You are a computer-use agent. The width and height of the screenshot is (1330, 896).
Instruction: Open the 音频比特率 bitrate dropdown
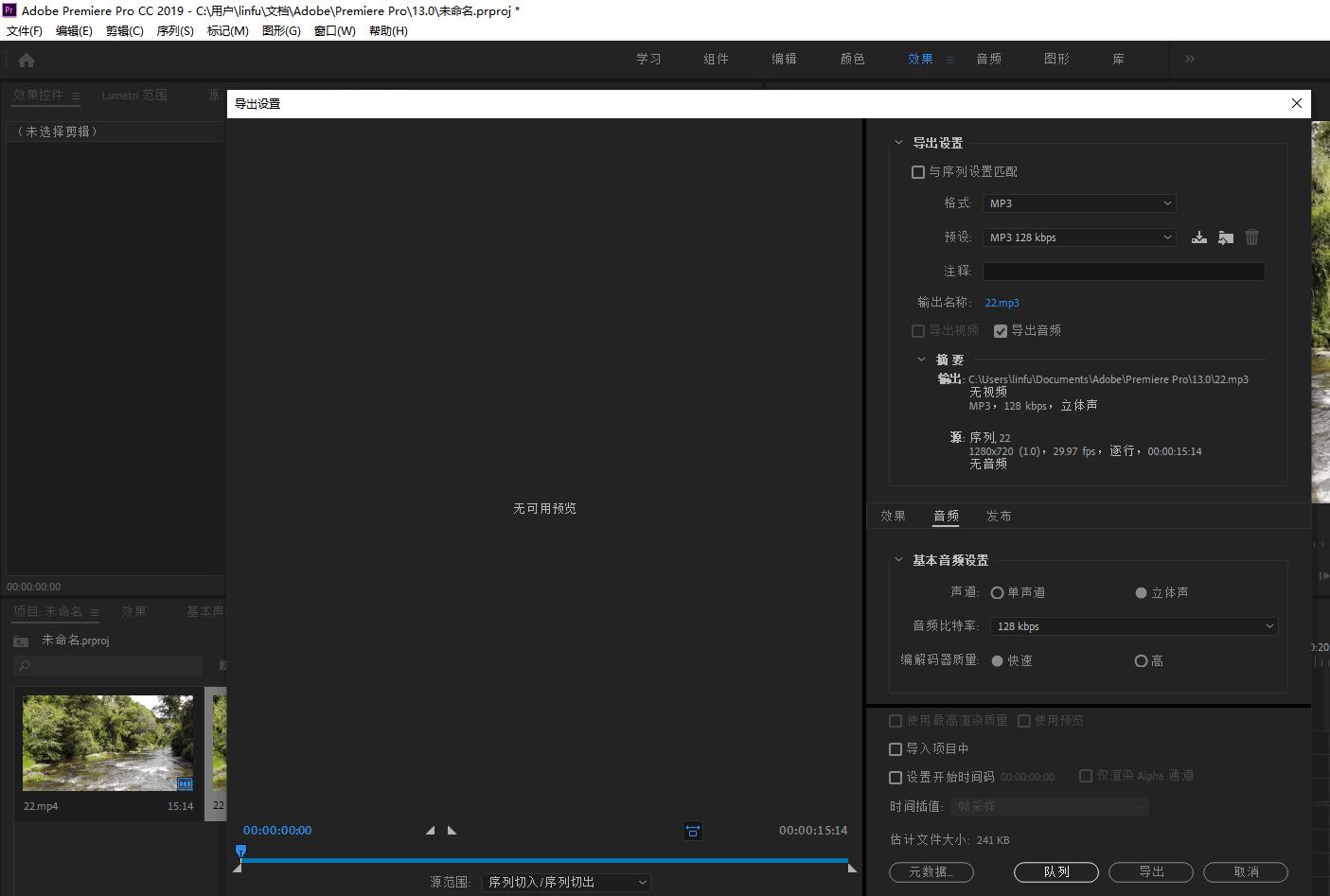tap(1133, 625)
